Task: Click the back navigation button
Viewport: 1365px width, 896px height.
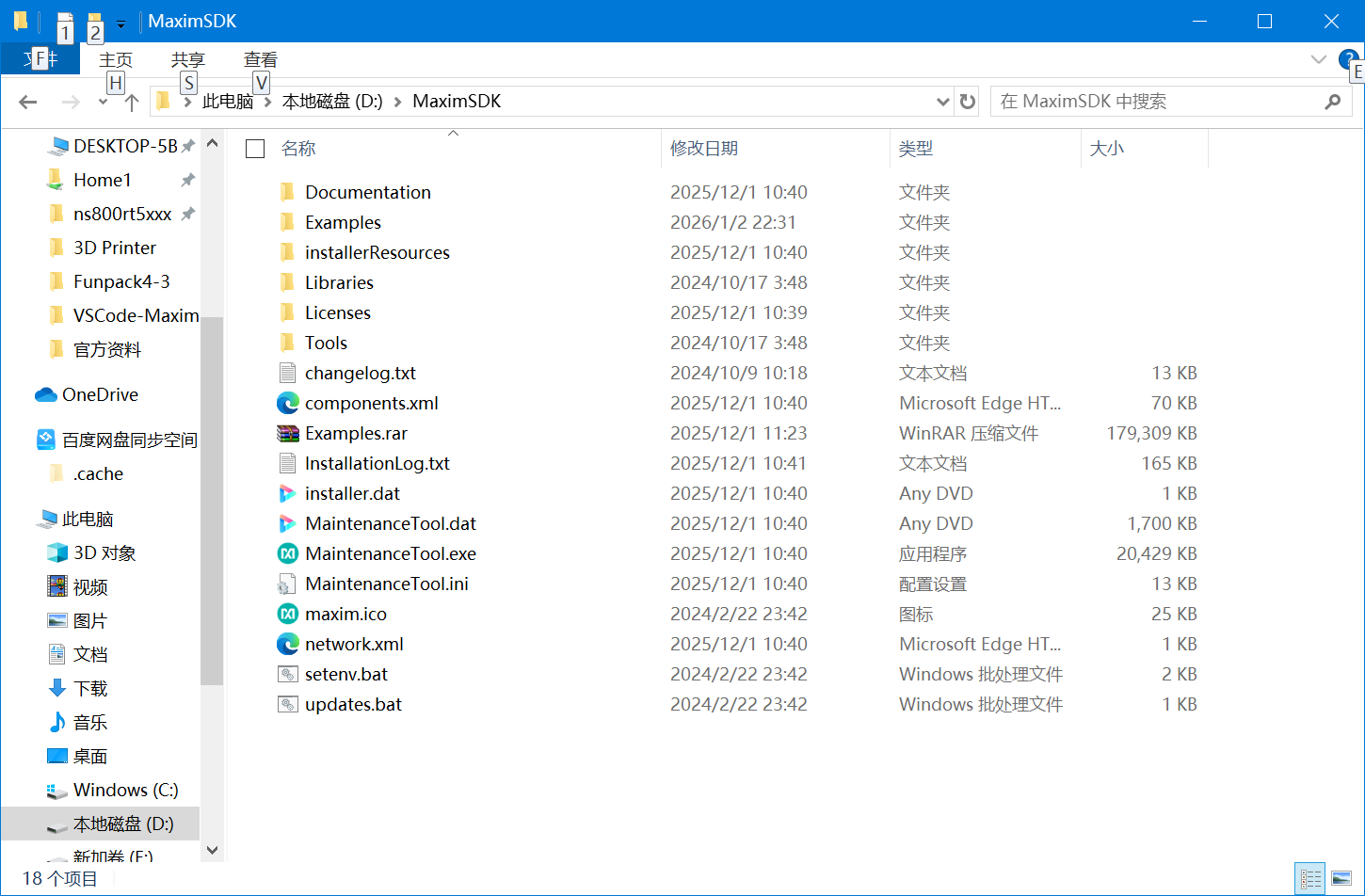Action: [x=27, y=102]
